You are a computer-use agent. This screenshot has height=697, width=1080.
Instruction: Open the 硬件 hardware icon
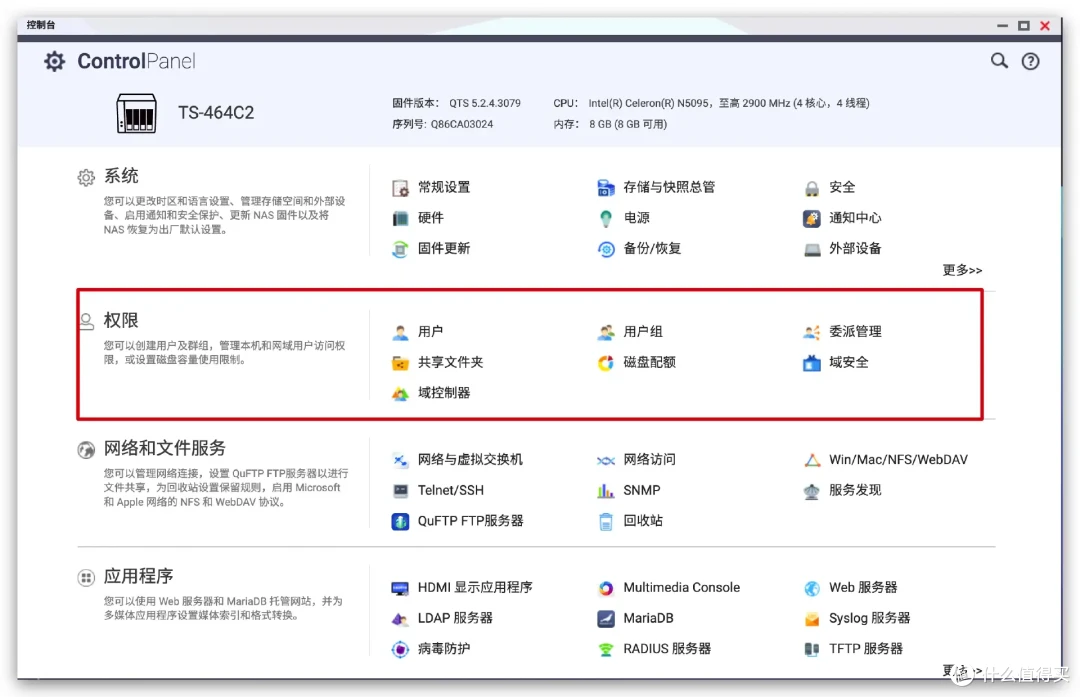[400, 218]
